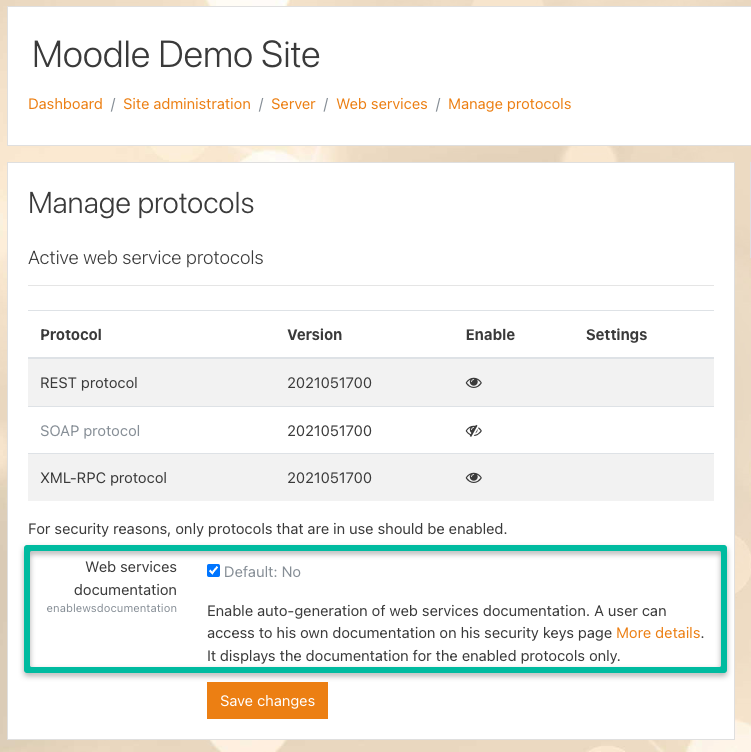This screenshot has width=751, height=752.
Task: Click the Enable column header
Action: [490, 335]
